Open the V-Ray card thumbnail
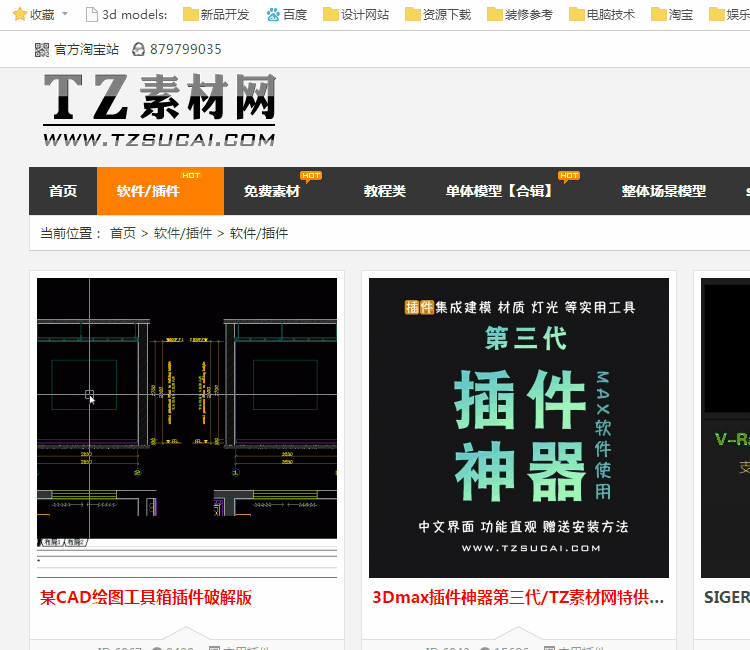Image resolution: width=750 pixels, height=650 pixels. [725, 428]
